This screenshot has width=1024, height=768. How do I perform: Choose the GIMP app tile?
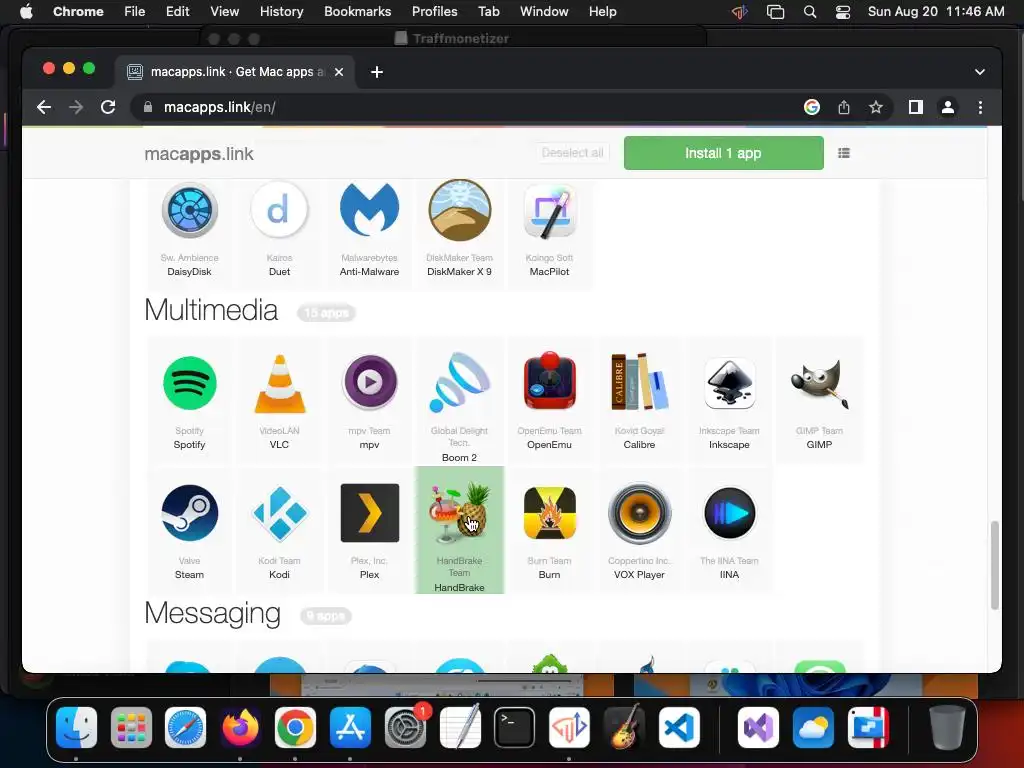819,400
